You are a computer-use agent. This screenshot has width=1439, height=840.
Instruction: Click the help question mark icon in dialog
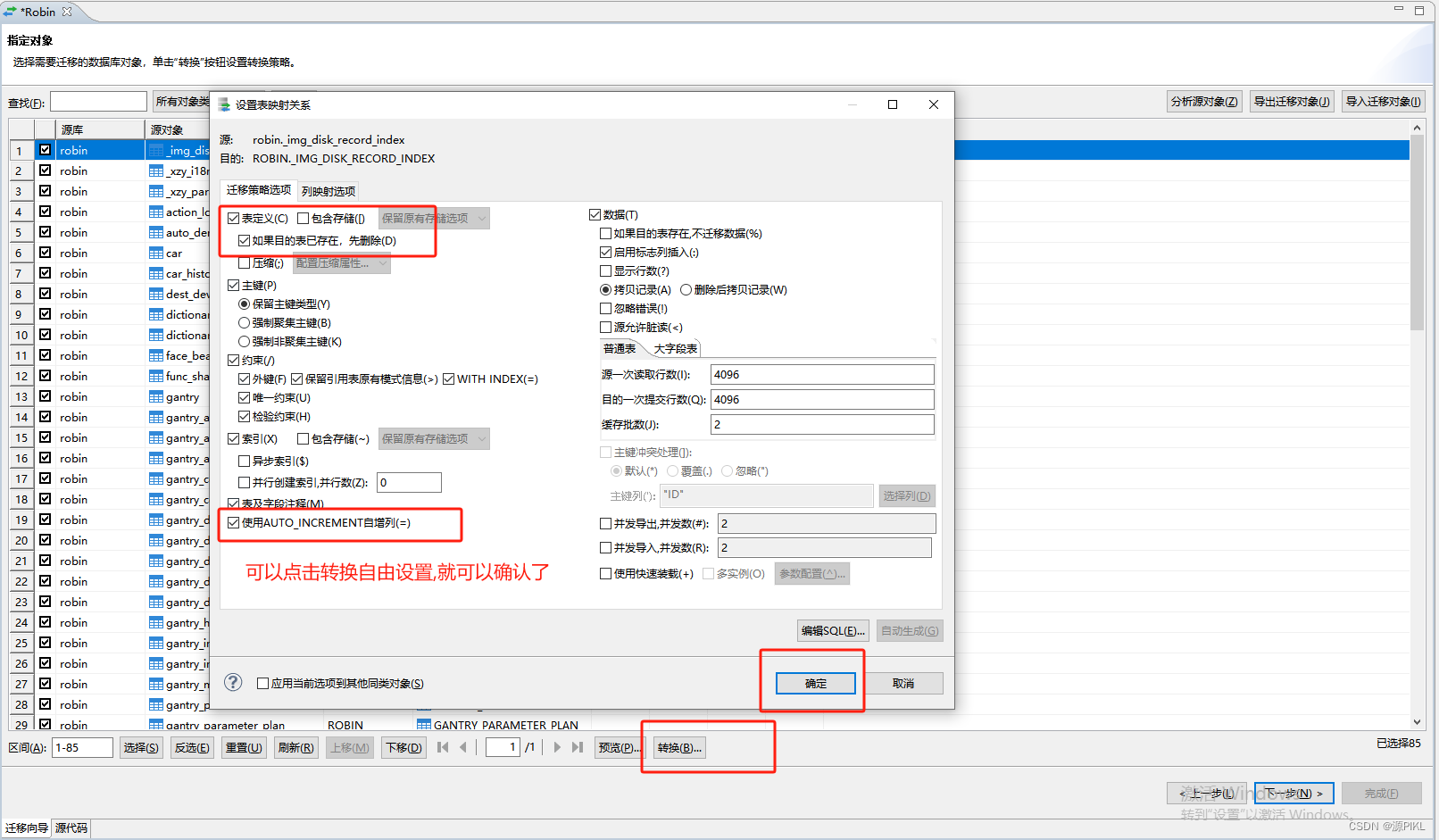click(233, 682)
